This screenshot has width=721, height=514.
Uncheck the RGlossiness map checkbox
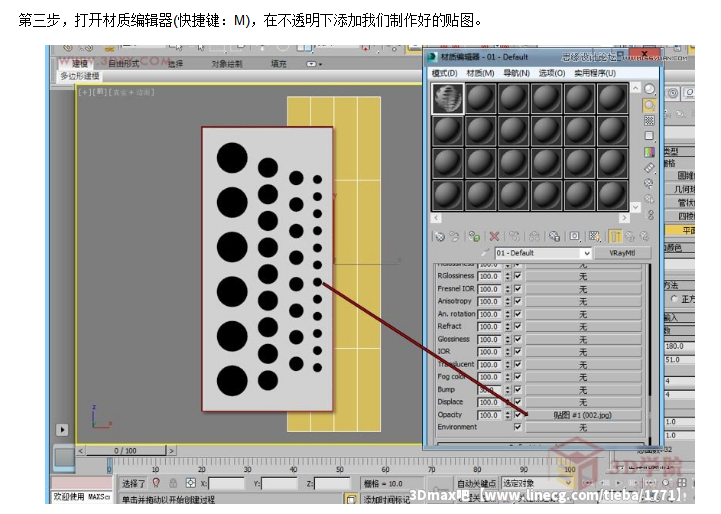coord(518,276)
